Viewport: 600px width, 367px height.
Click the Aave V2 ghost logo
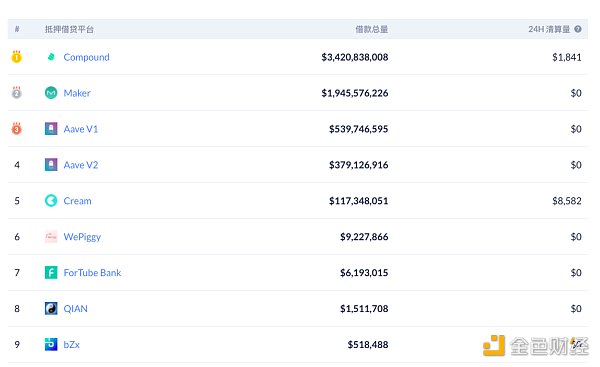[x=51, y=165]
